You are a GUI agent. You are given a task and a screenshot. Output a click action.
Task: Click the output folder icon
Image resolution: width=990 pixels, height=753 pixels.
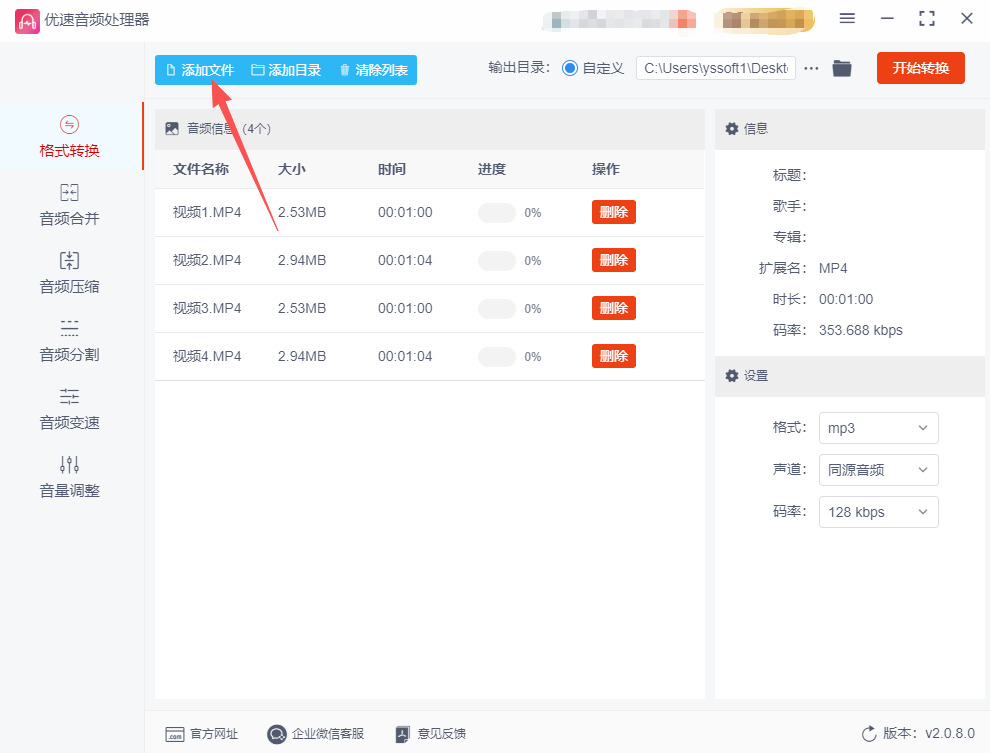(x=842, y=68)
